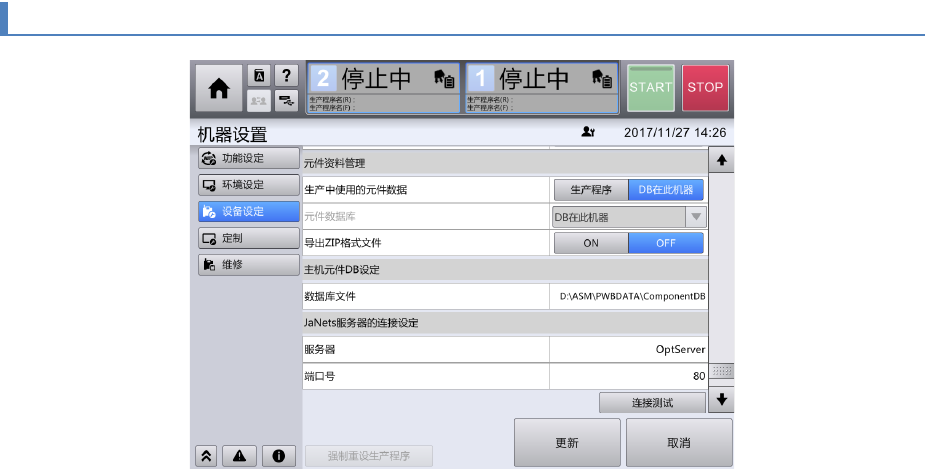Viewport: 925px width, 469px height.
Task: Click the icon on the 维修 button
Action: point(209,265)
